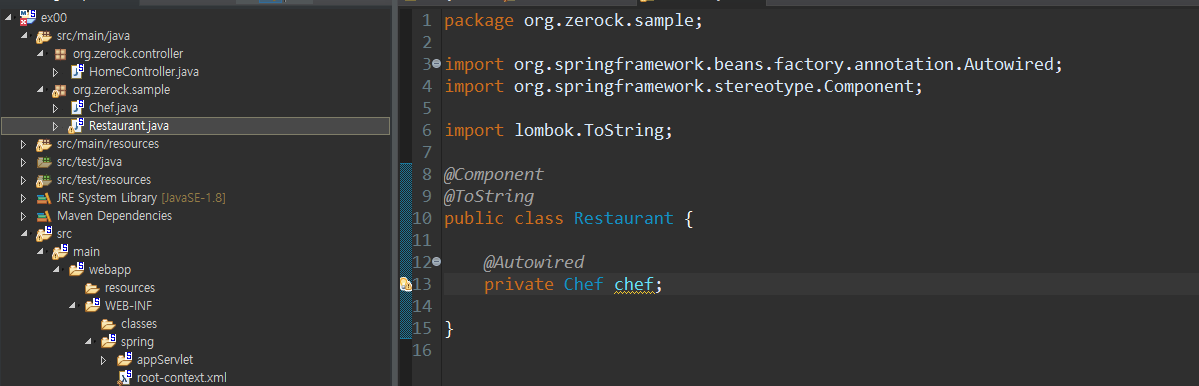This screenshot has width=1199, height=386.
Task: Click the Chef.java file icon
Action: point(76,108)
